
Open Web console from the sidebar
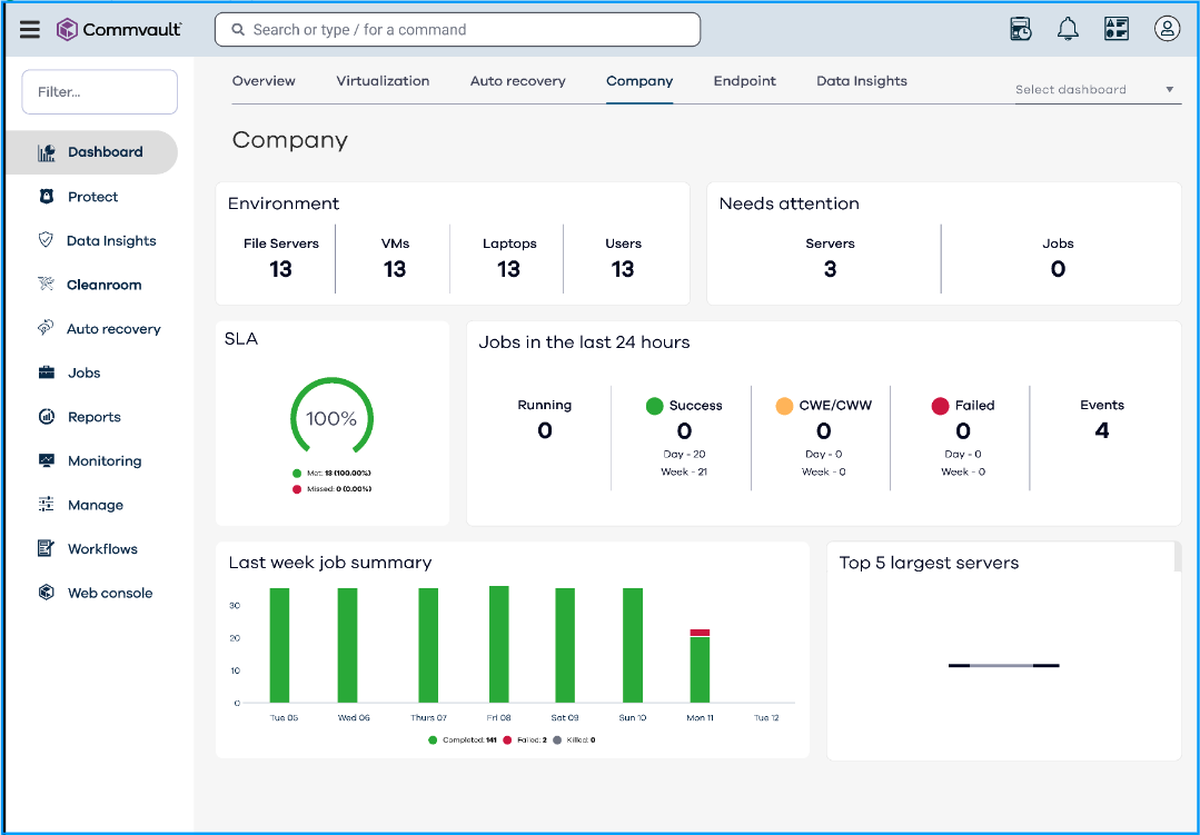point(108,592)
